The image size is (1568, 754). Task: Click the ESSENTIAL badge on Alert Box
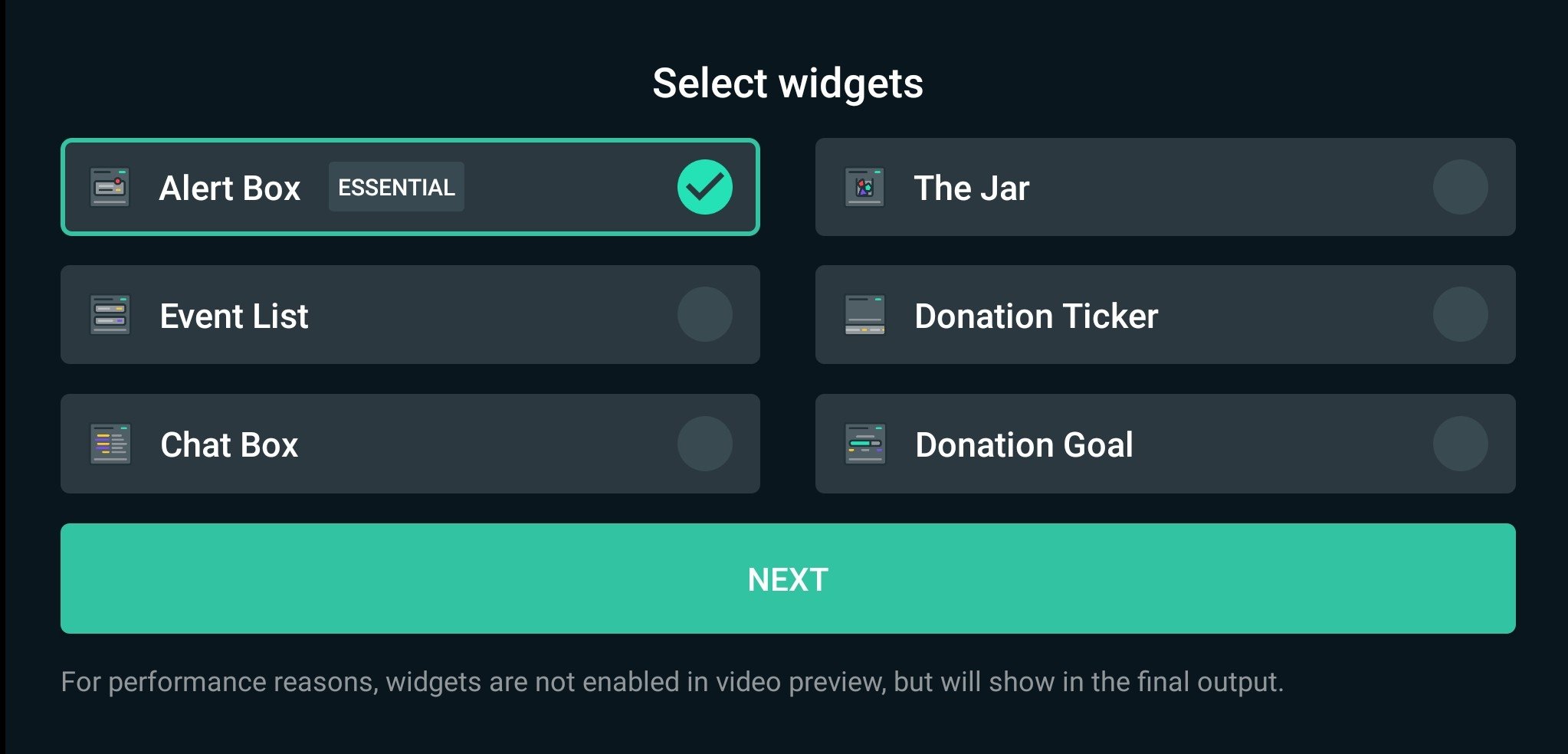(x=396, y=187)
